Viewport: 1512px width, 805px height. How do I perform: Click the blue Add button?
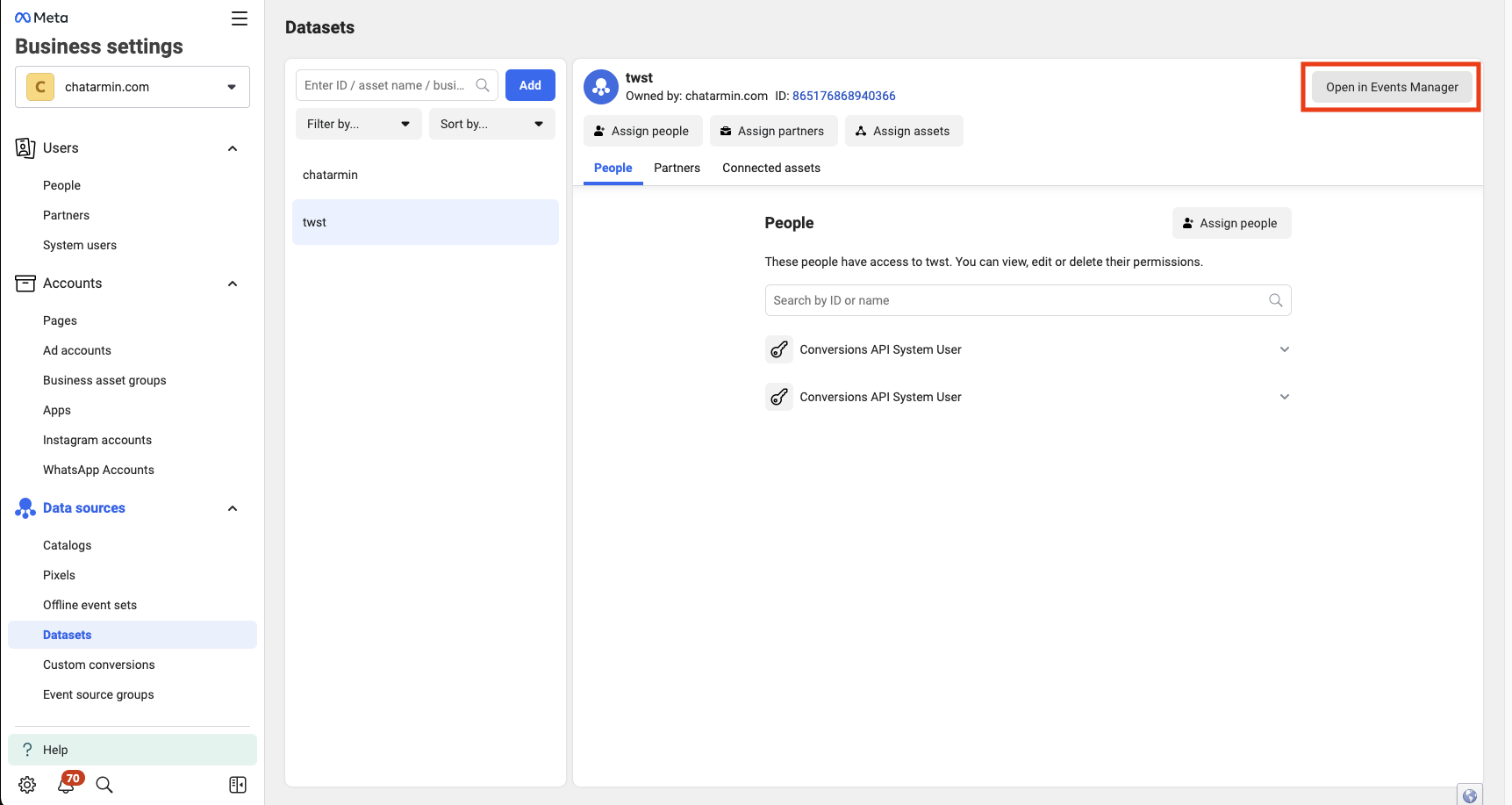pos(530,85)
